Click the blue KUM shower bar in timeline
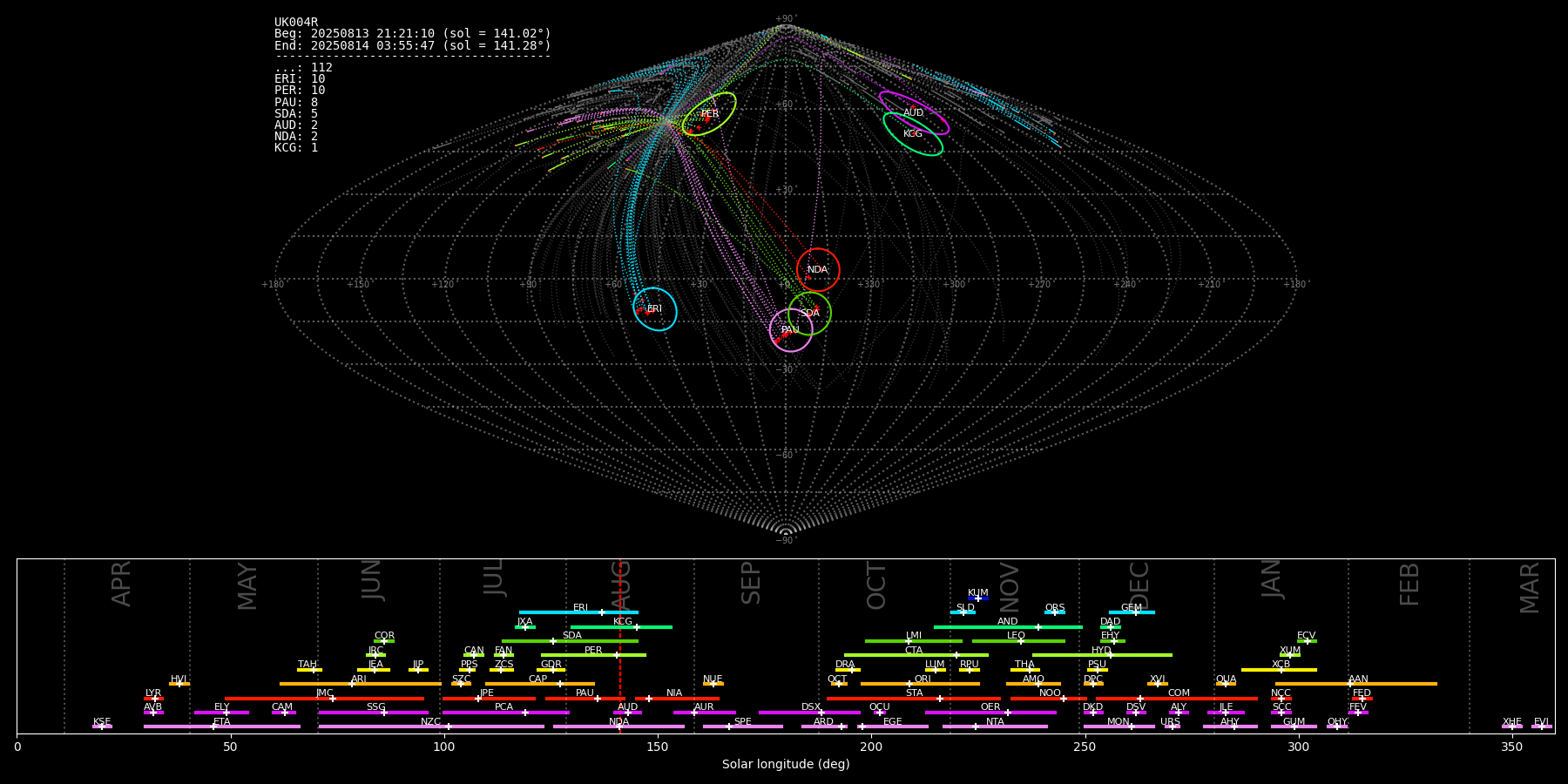1568x784 pixels. click(978, 598)
